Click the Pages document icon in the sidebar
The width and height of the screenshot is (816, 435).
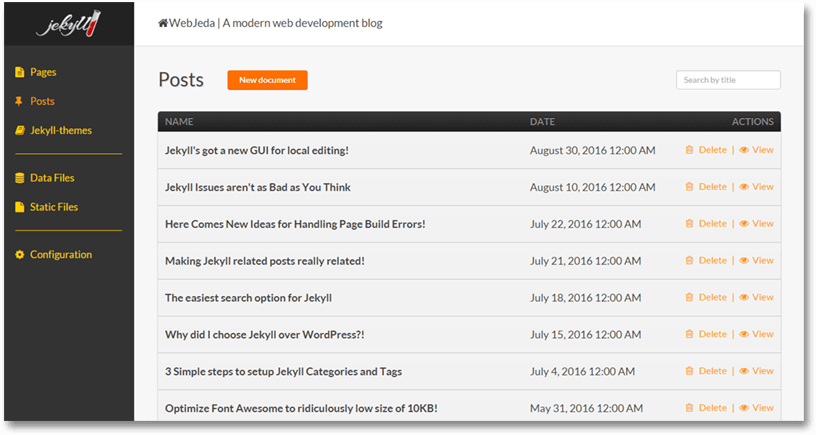tap(19, 72)
